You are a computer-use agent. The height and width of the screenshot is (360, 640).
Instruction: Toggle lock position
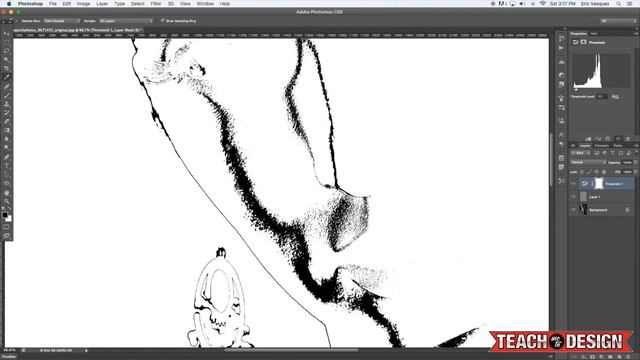[596, 172]
